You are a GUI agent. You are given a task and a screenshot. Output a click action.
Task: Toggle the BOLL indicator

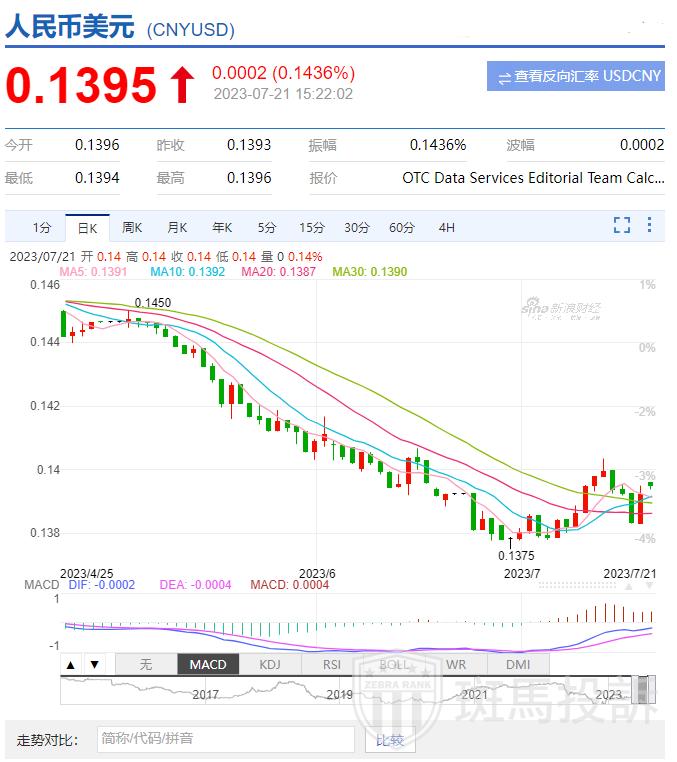click(x=394, y=664)
